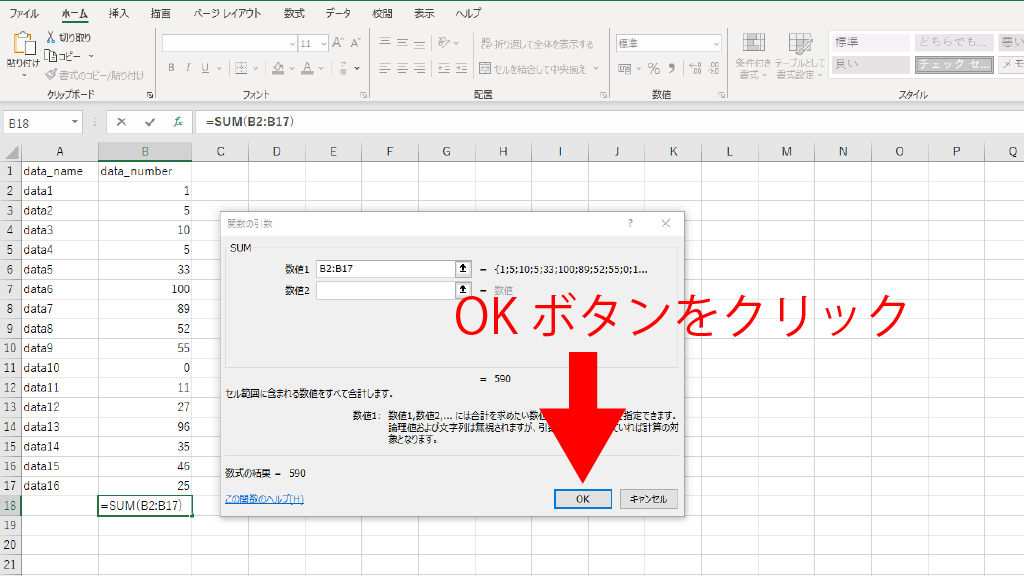Click the formula bar cancel X icon
The width and height of the screenshot is (1024, 576).
pyautogui.click(x=121, y=122)
